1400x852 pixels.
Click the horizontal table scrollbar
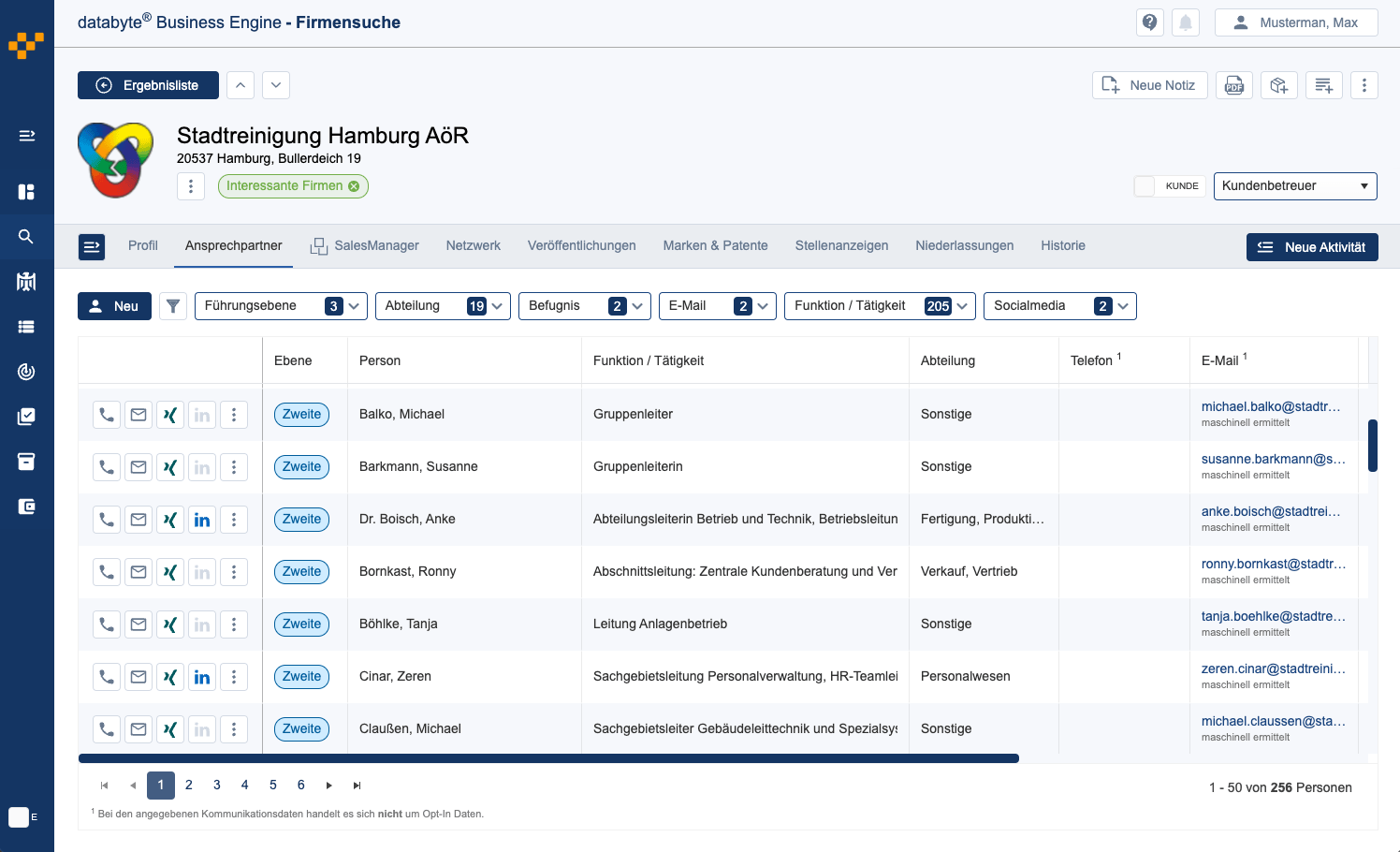pyautogui.click(x=548, y=758)
